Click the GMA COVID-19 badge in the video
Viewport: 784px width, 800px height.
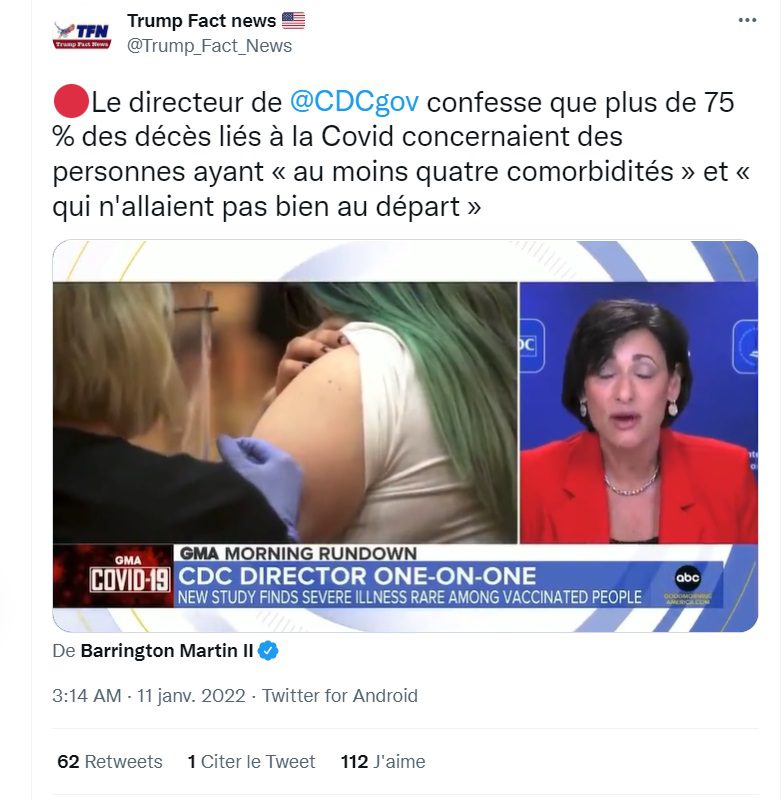coord(129,576)
